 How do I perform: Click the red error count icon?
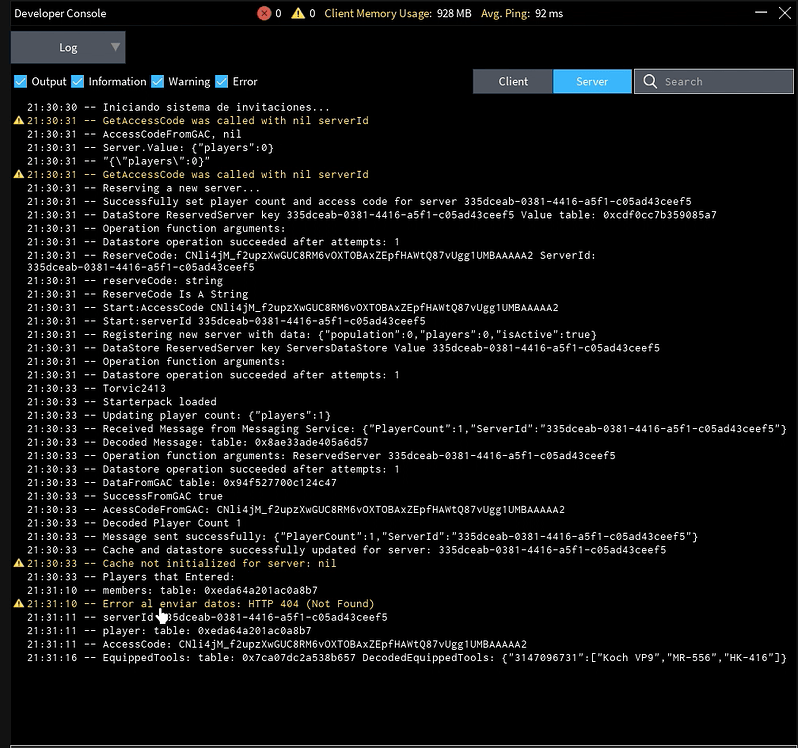pos(264,14)
